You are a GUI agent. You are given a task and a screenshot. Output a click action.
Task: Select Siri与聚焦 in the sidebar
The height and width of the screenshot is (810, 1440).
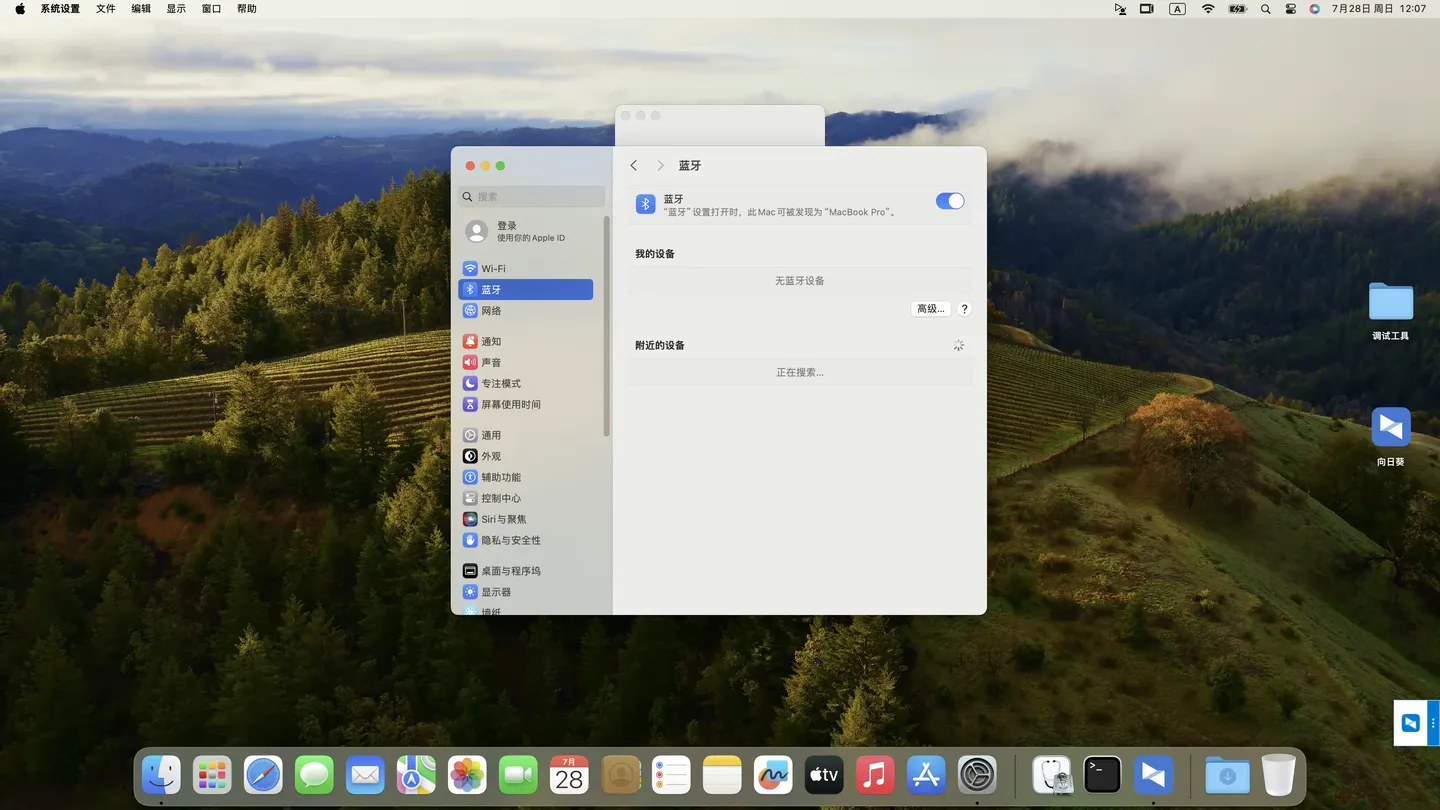[503, 520]
